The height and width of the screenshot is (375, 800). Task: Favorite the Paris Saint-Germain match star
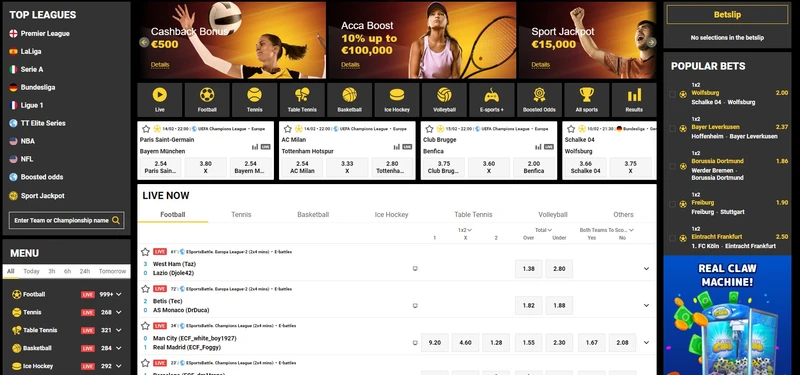[x=146, y=129]
